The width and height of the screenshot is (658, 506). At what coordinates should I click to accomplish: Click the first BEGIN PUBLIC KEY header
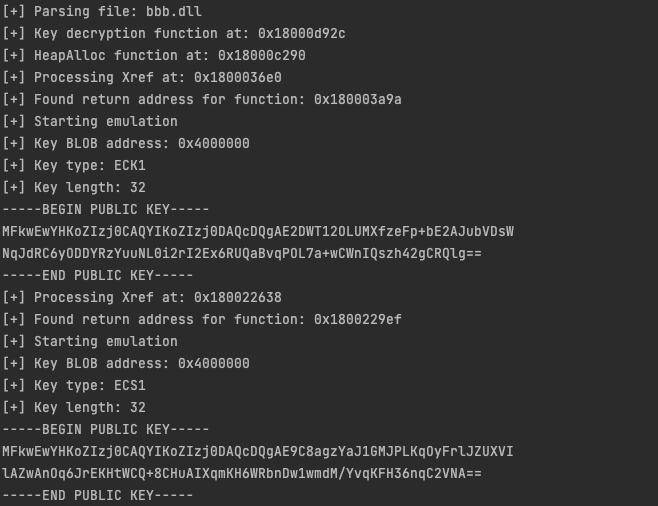point(106,209)
